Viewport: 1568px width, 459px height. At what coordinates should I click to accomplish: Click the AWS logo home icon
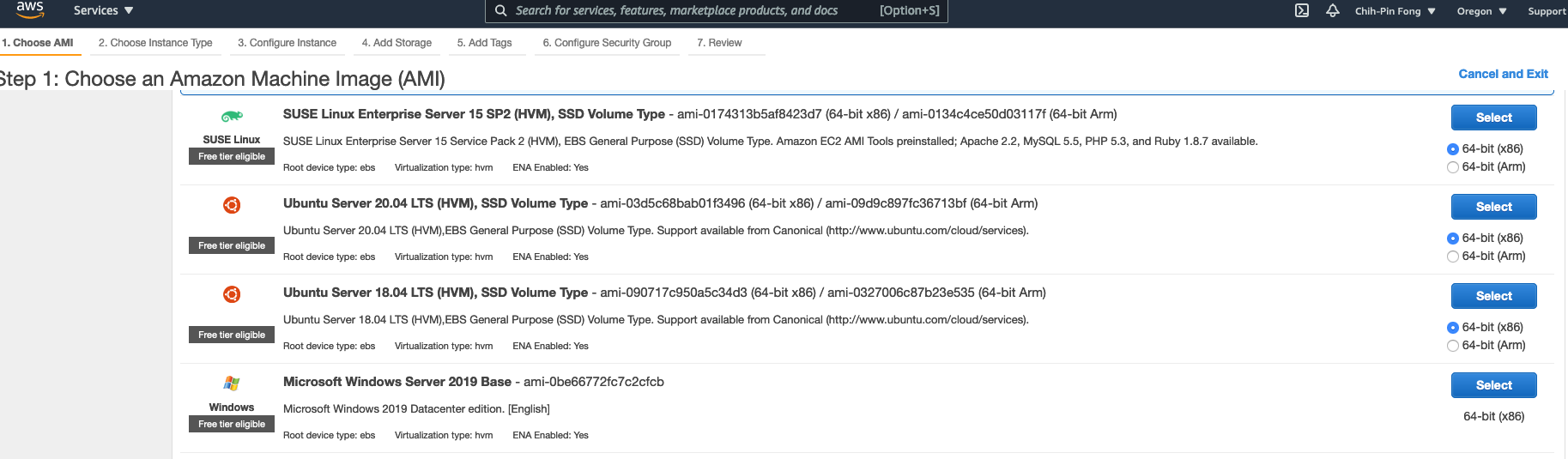pos(29,9)
